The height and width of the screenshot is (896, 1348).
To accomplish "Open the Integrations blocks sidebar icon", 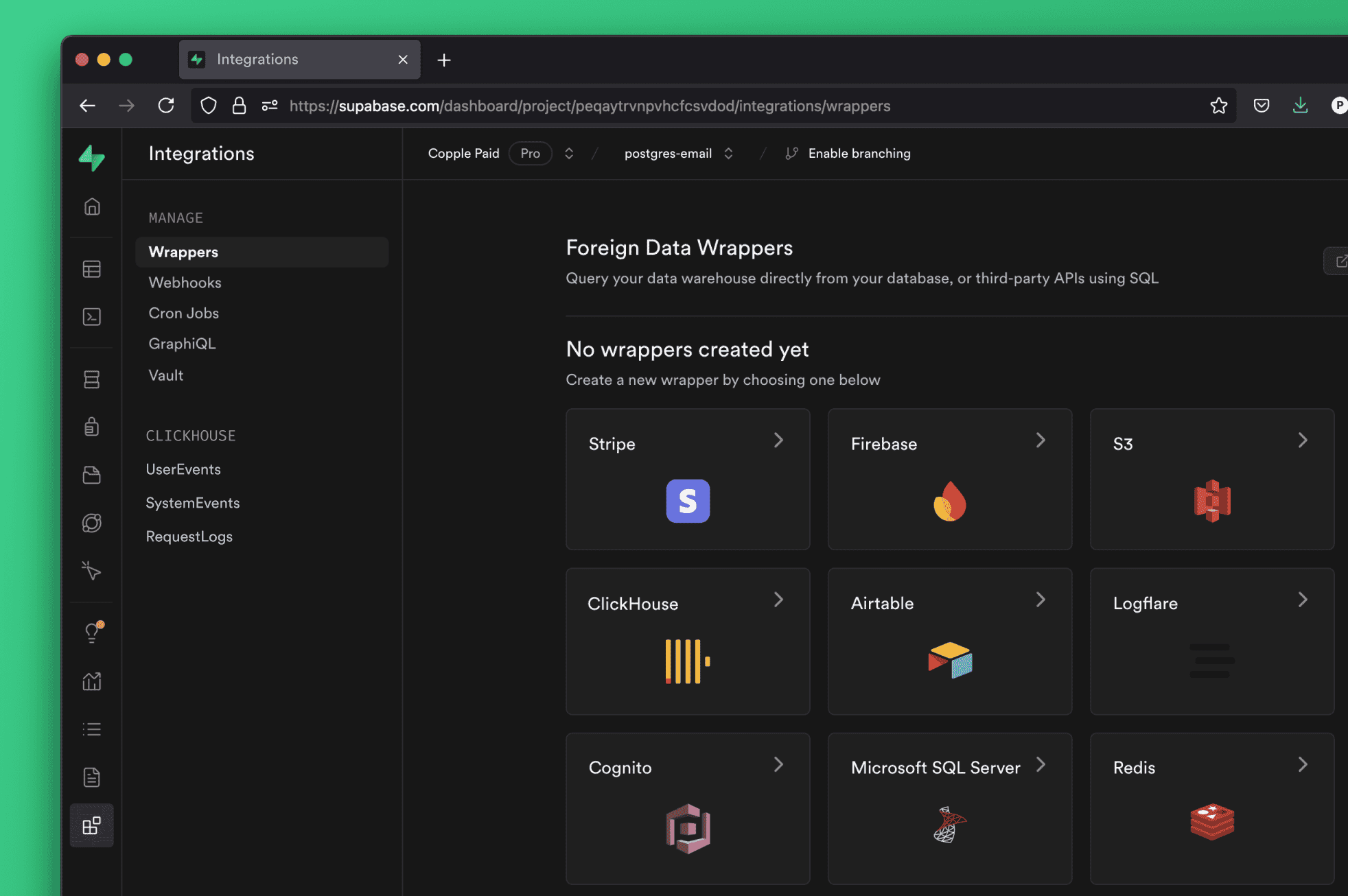I will (x=92, y=825).
